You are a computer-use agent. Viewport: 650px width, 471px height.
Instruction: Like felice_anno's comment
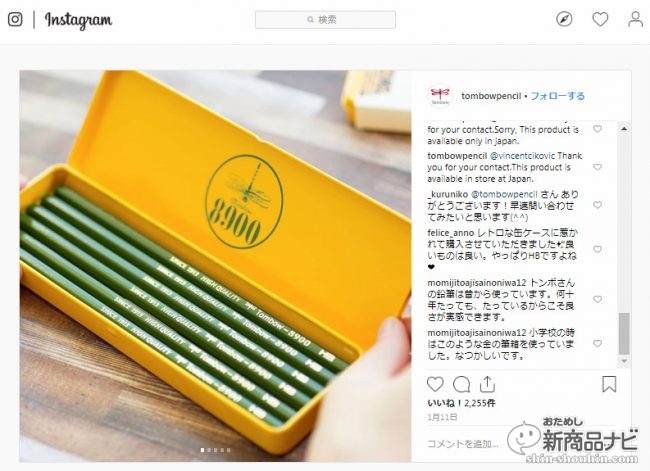coord(597,249)
